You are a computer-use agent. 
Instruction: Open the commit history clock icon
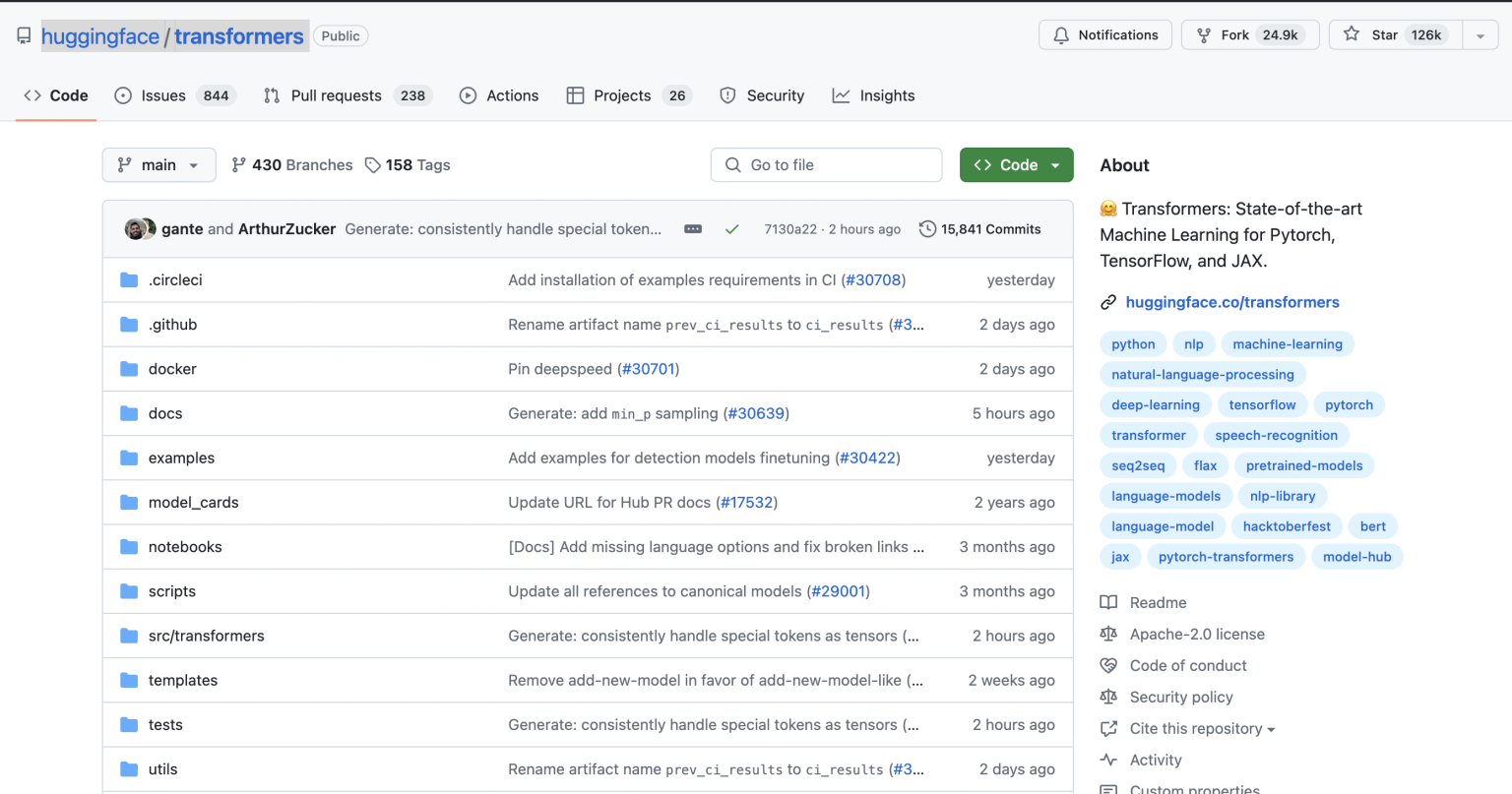pos(926,228)
